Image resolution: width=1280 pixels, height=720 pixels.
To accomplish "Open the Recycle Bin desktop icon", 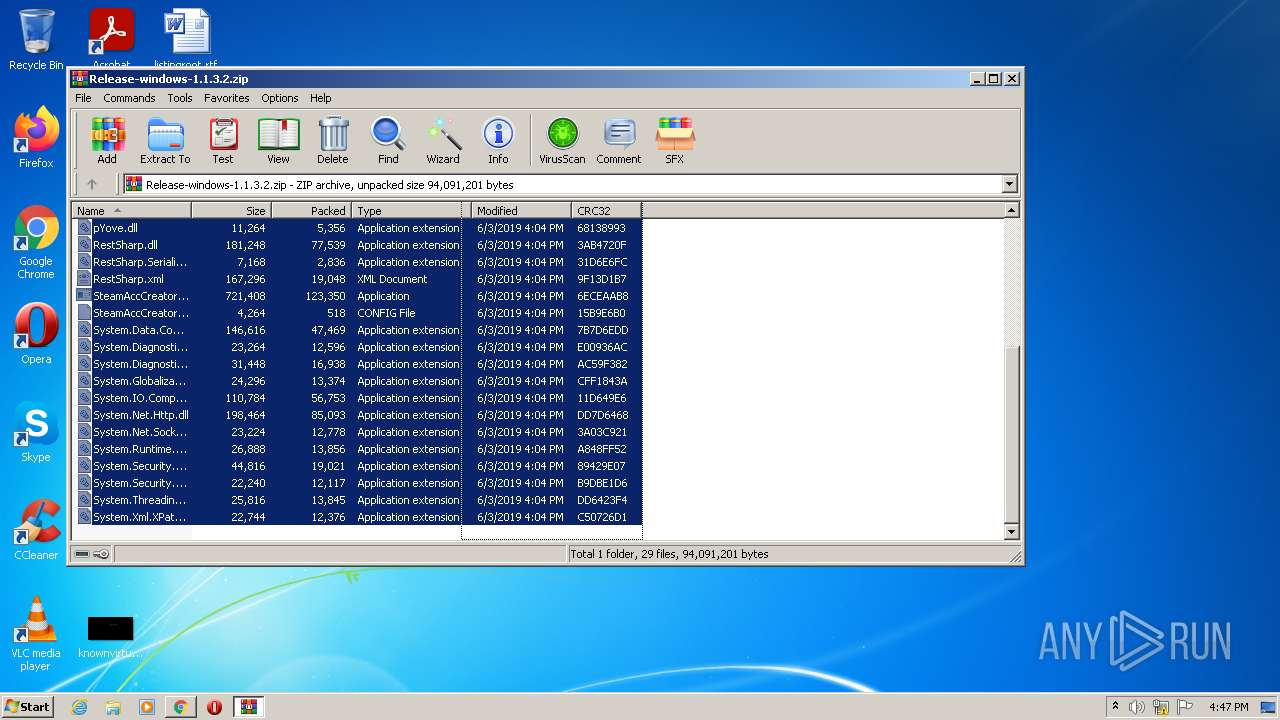I will point(36,40).
